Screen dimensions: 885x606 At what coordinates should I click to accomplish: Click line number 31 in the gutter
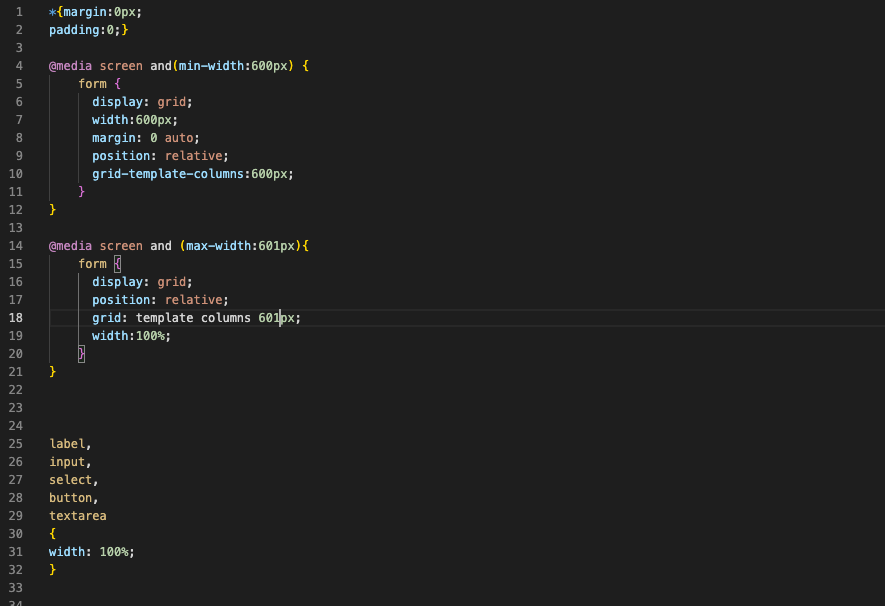click(x=15, y=551)
